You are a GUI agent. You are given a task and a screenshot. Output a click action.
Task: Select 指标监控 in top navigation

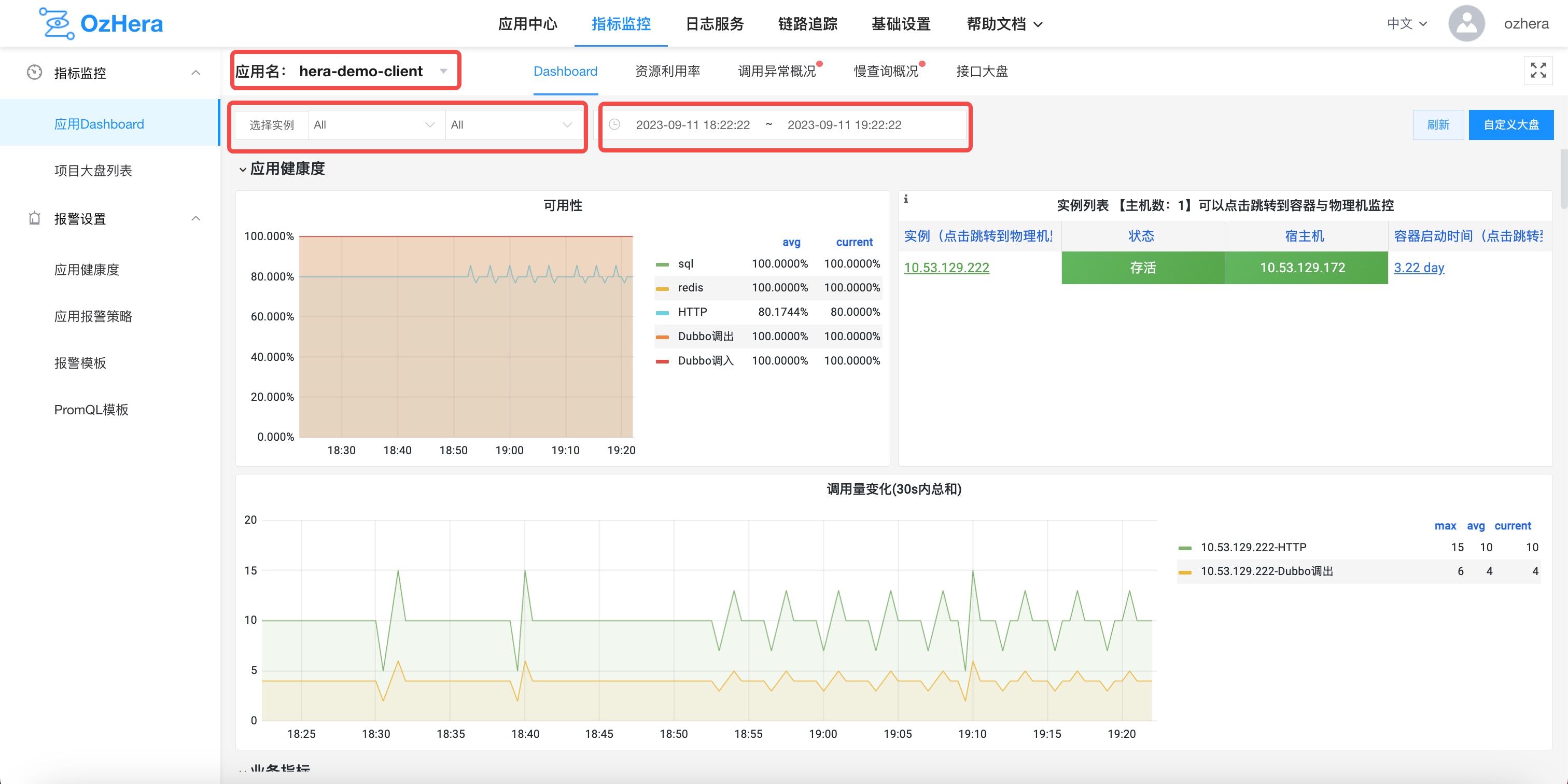(621, 24)
